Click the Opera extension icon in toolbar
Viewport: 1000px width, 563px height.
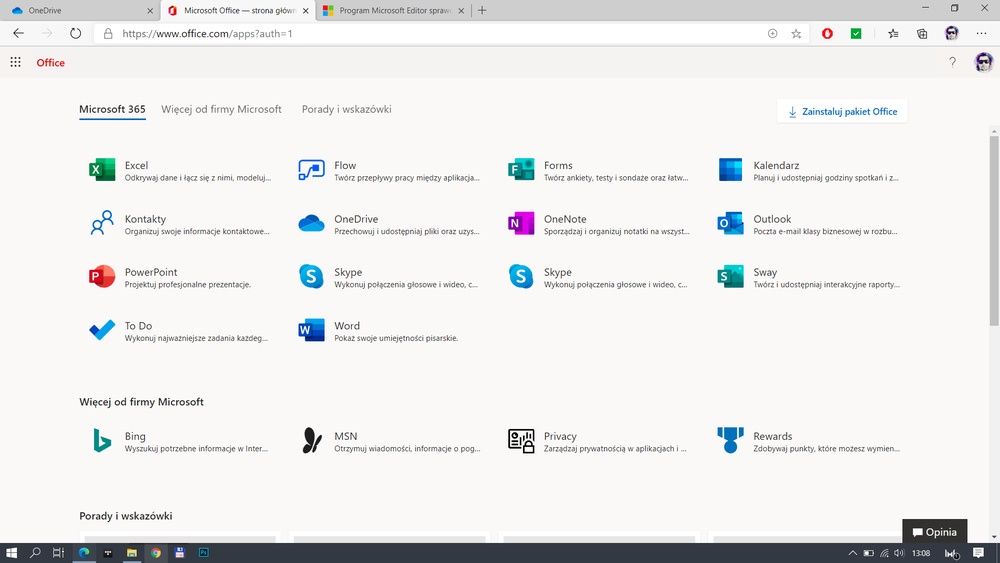coord(827,33)
